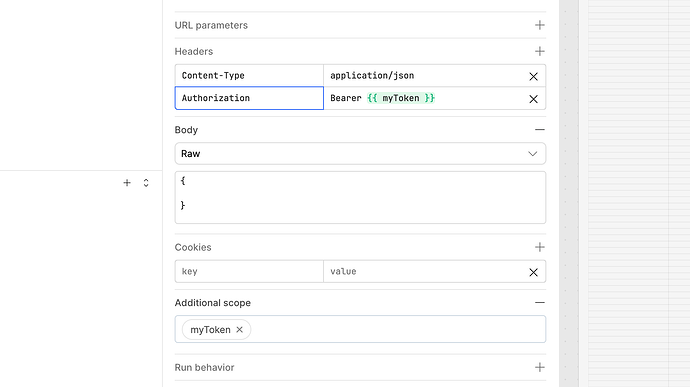
Task: Click the plus icon in left panel
Action: [x=127, y=183]
